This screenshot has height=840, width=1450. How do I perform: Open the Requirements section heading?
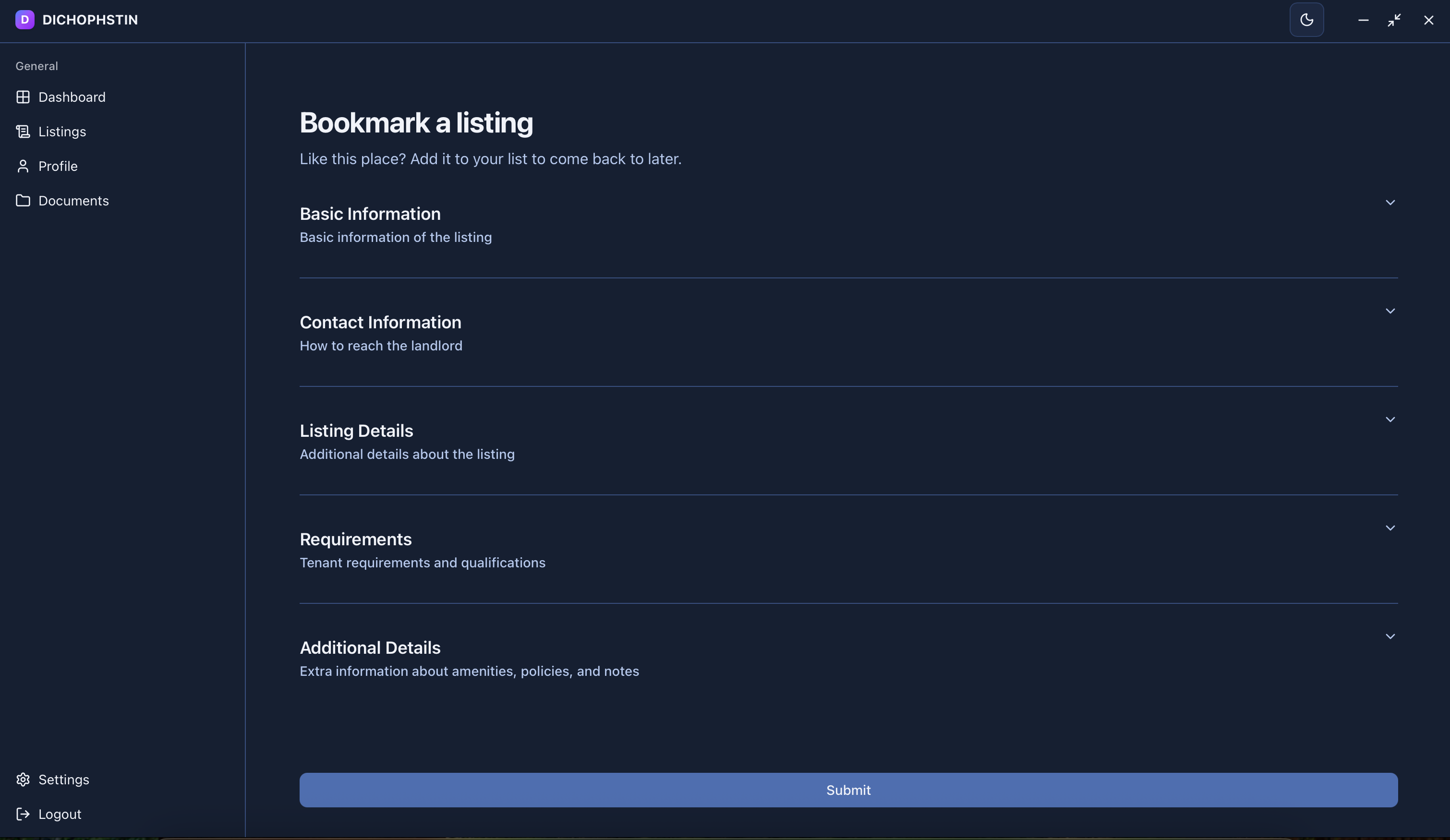coord(356,539)
